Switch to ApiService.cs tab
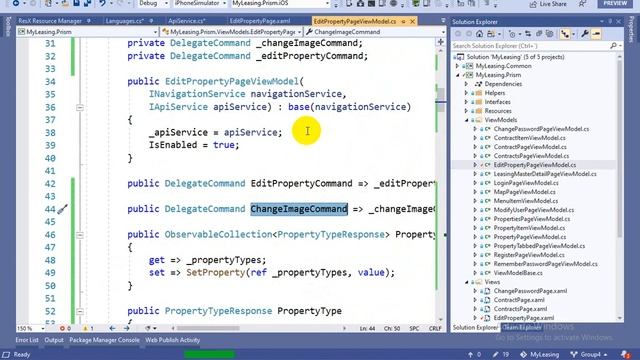 coord(186,21)
